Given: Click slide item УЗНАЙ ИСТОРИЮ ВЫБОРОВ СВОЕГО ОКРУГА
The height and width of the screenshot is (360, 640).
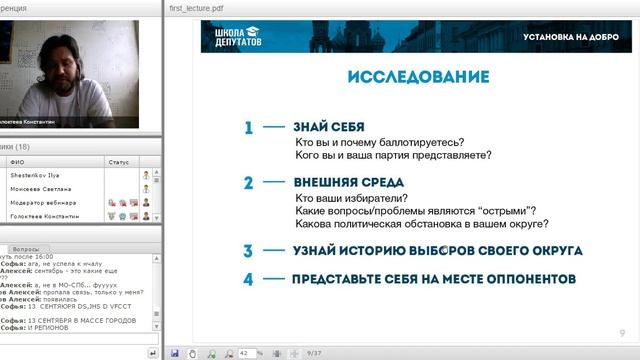Looking at the screenshot, I should coord(438,250).
